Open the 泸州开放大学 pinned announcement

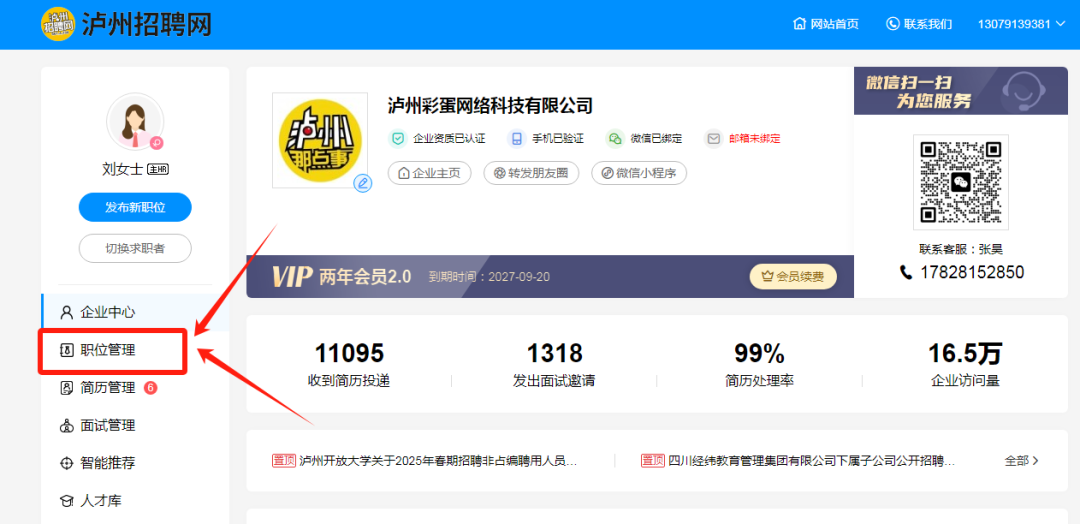[x=425, y=461]
